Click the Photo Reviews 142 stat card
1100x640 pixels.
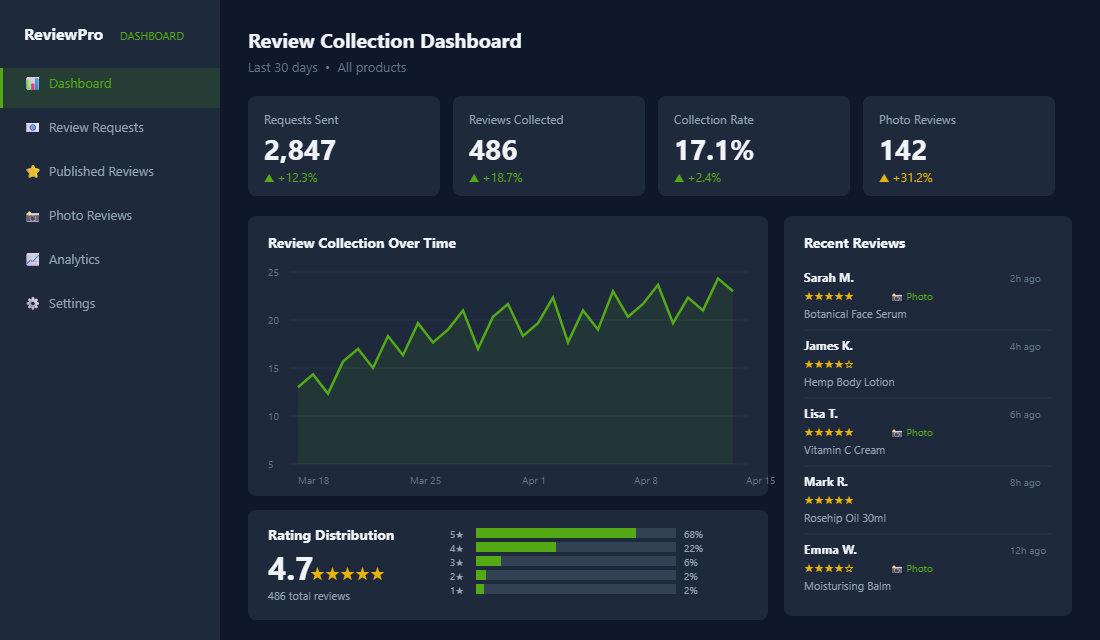point(958,146)
